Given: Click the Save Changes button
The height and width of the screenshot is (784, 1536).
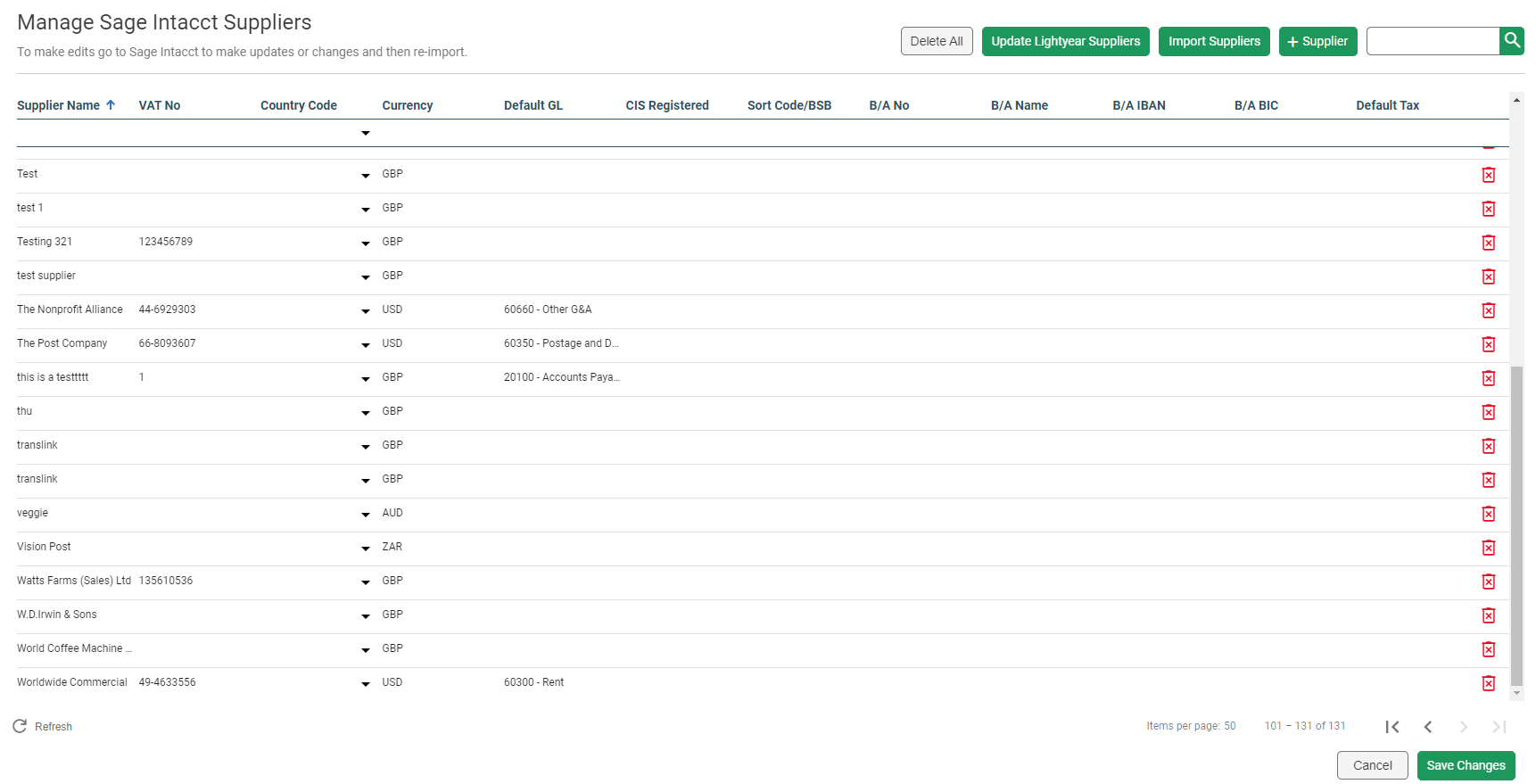Looking at the screenshot, I should pyautogui.click(x=1466, y=765).
